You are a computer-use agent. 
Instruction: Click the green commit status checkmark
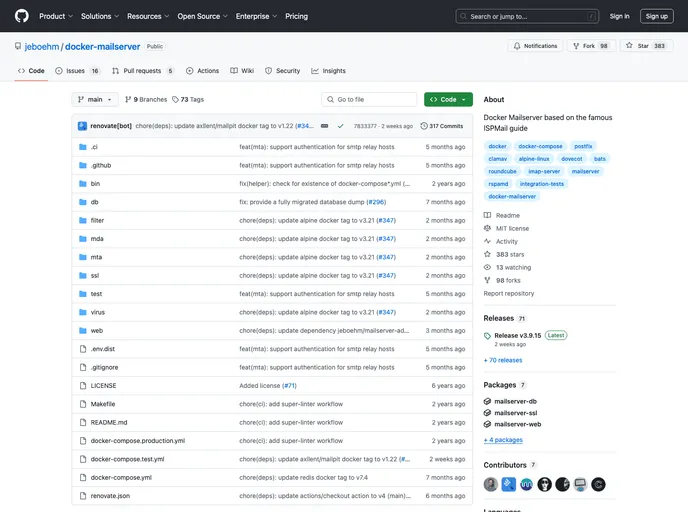click(340, 126)
